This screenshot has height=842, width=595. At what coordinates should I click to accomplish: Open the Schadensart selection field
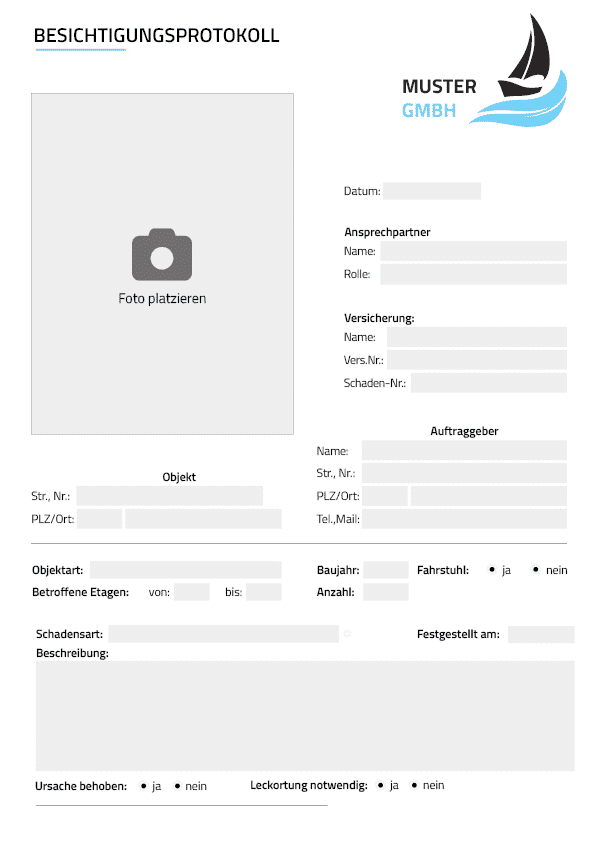223,634
